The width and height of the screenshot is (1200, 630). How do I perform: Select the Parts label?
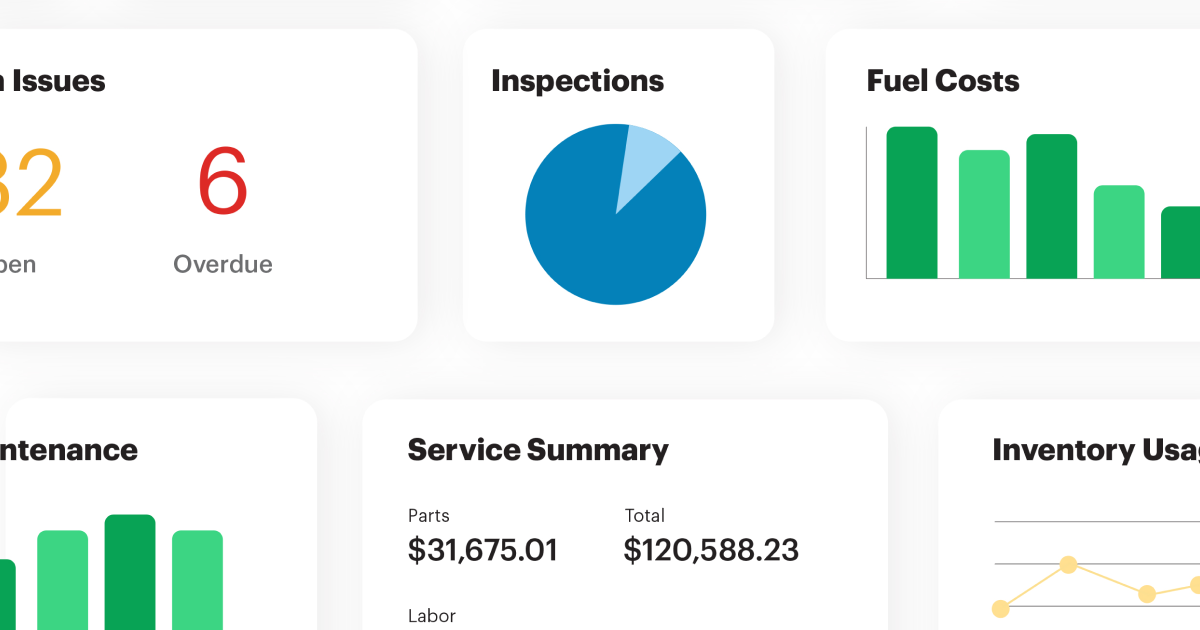pyautogui.click(x=429, y=516)
